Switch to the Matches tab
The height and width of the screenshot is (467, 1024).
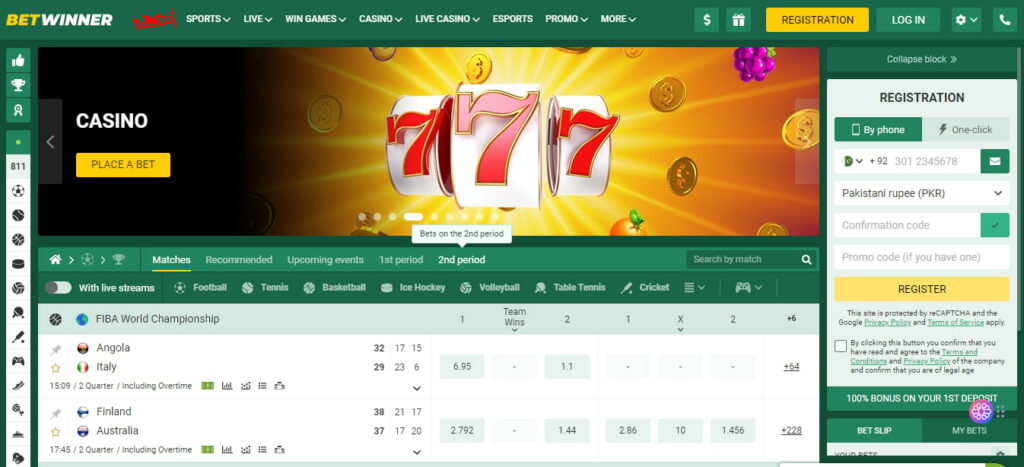click(x=171, y=259)
